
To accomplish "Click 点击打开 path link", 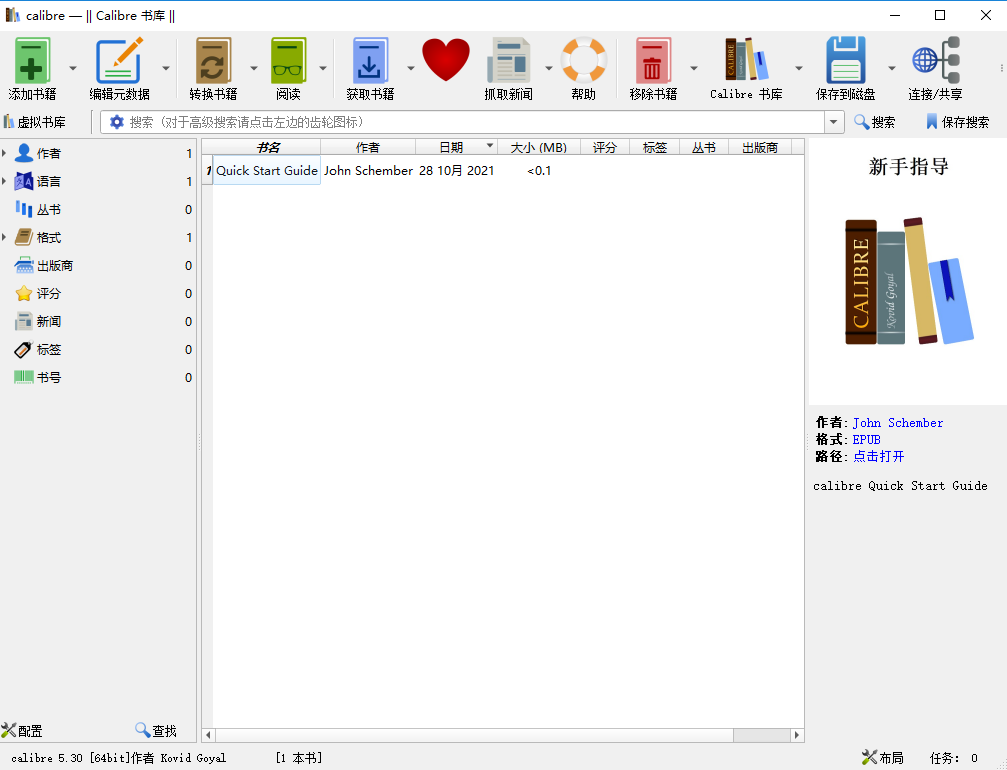I will click(x=879, y=456).
